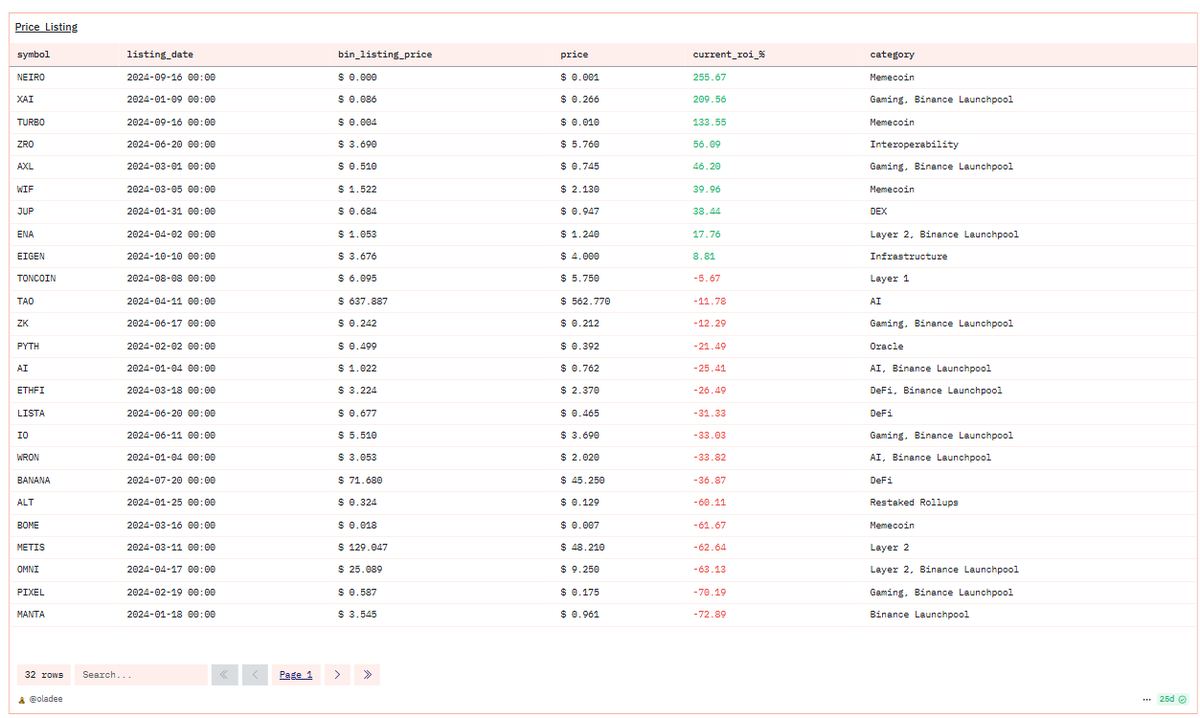Sort by the price column header

click(574, 54)
